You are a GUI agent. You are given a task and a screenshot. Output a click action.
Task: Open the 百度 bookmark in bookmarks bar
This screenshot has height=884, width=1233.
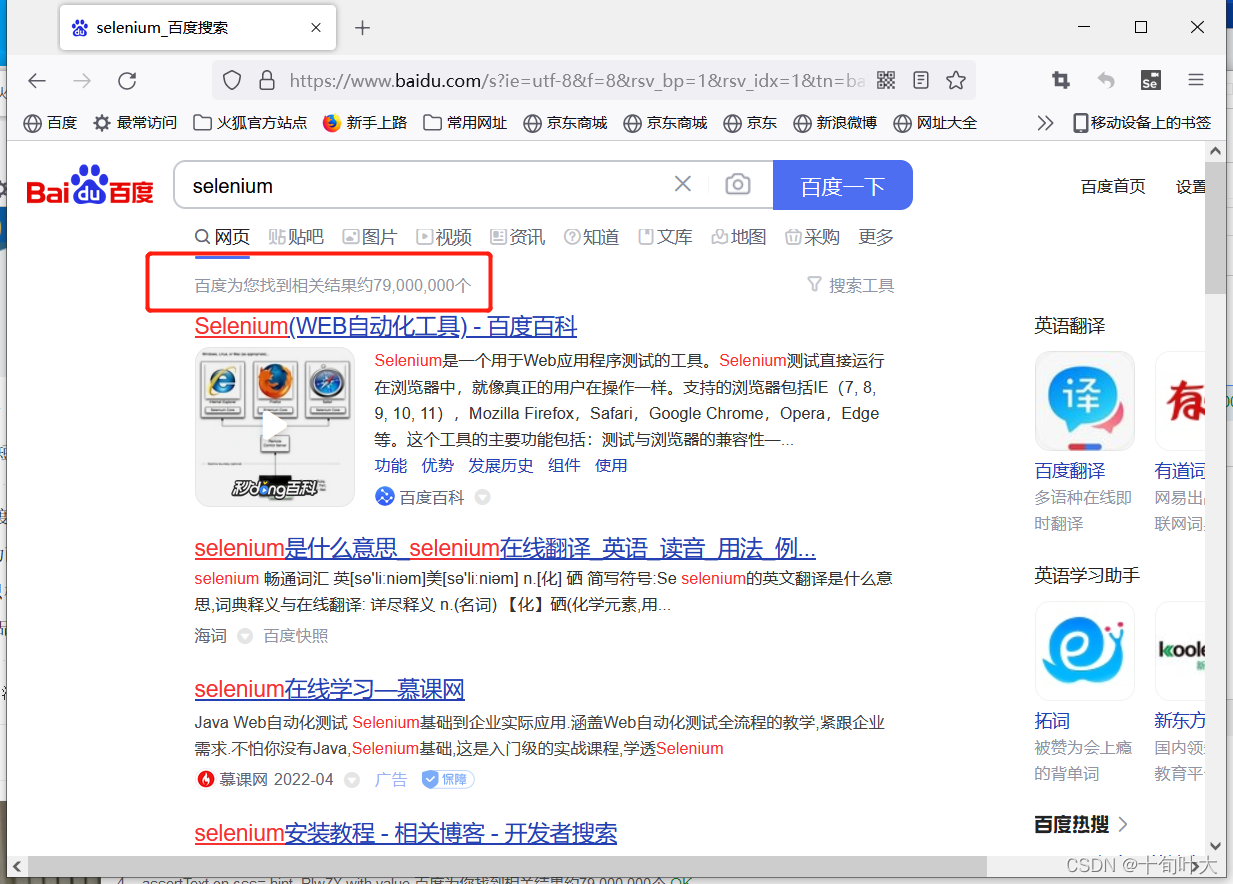point(50,122)
